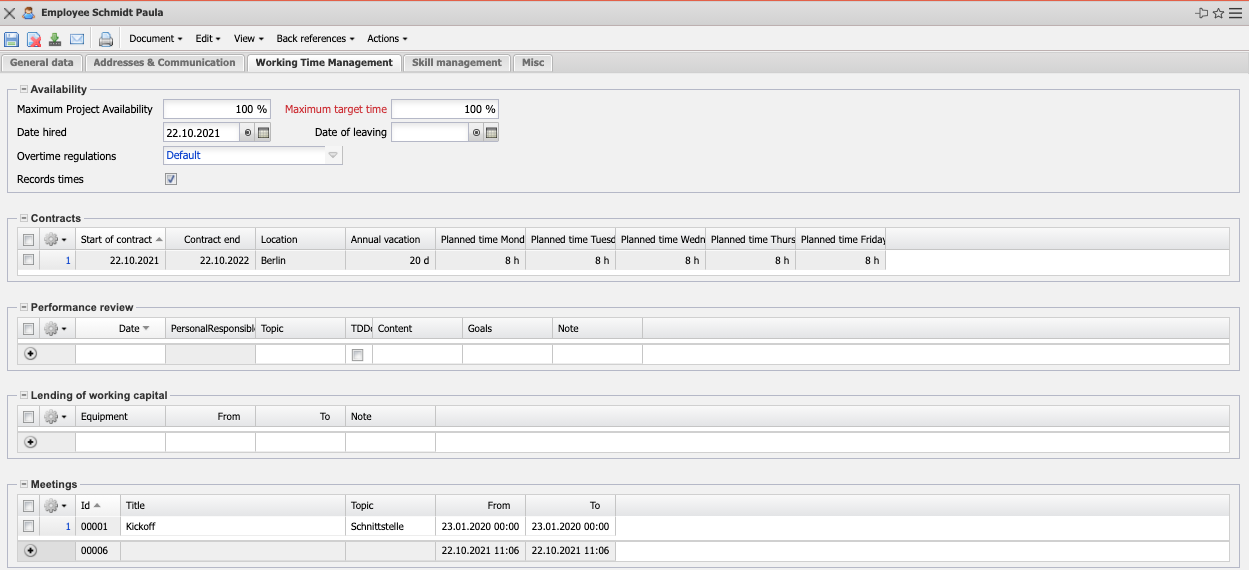
Task: Open the gear menu in Contracts table
Action: [x=55, y=240]
